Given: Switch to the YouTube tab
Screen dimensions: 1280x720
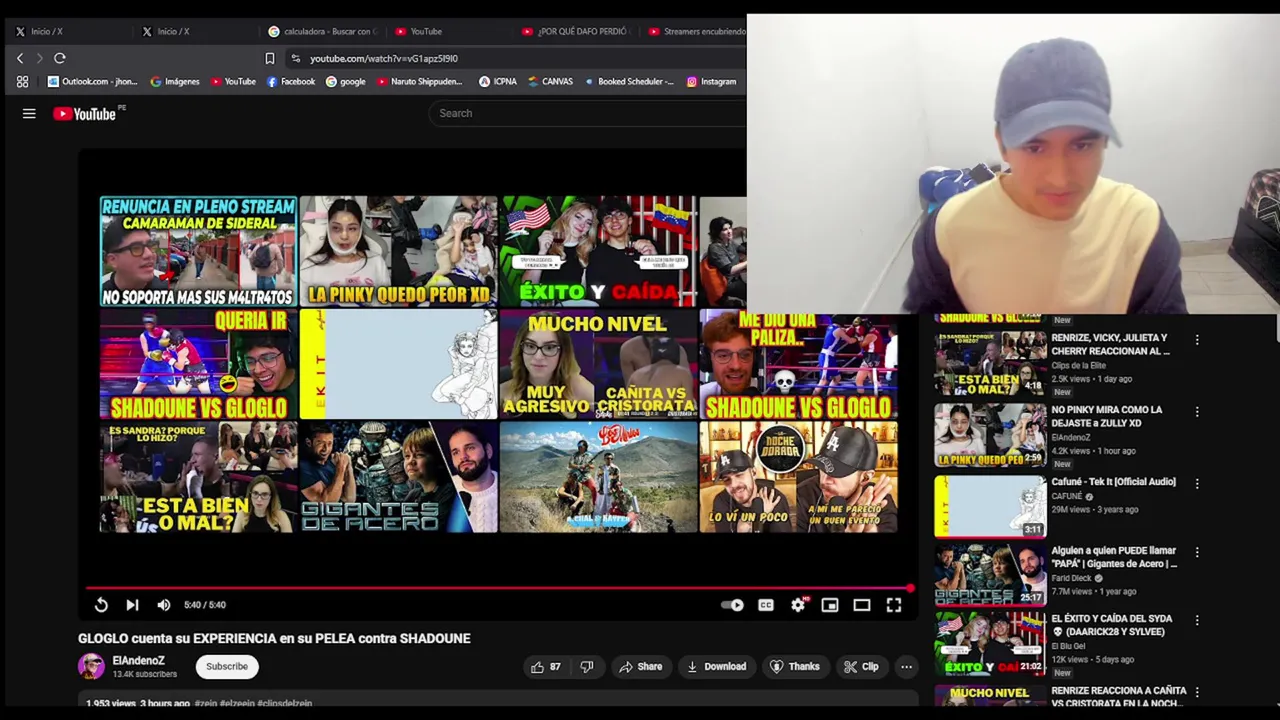Looking at the screenshot, I should [x=448, y=31].
